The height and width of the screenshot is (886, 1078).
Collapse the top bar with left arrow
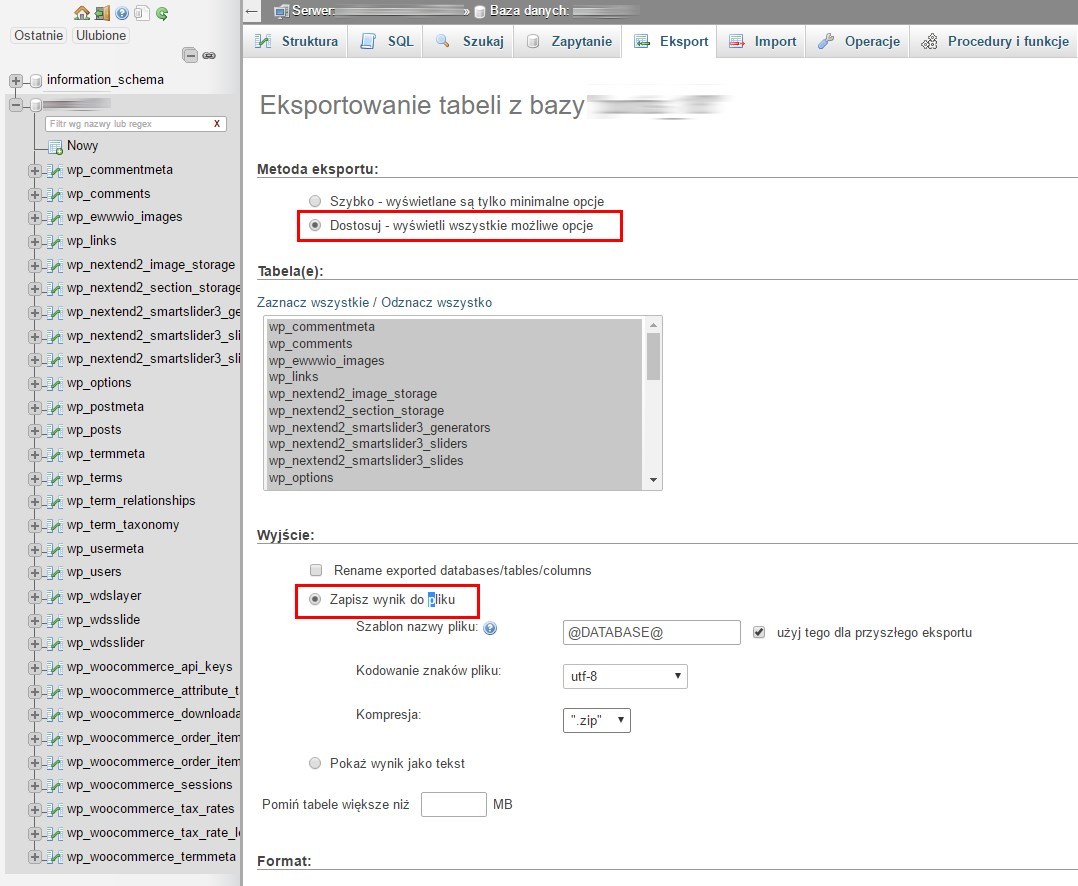(x=252, y=11)
